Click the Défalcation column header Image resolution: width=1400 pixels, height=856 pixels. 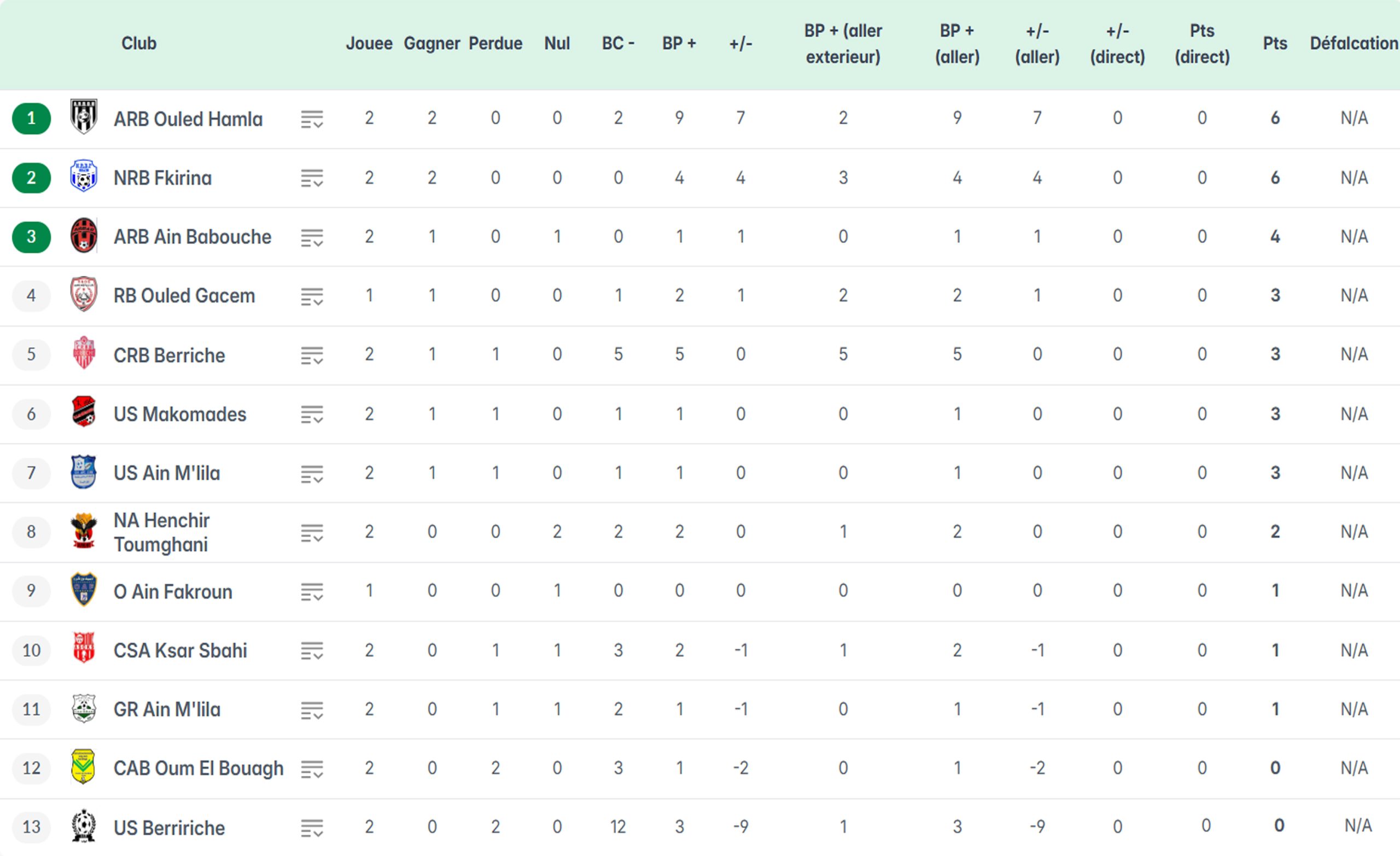(x=1354, y=43)
